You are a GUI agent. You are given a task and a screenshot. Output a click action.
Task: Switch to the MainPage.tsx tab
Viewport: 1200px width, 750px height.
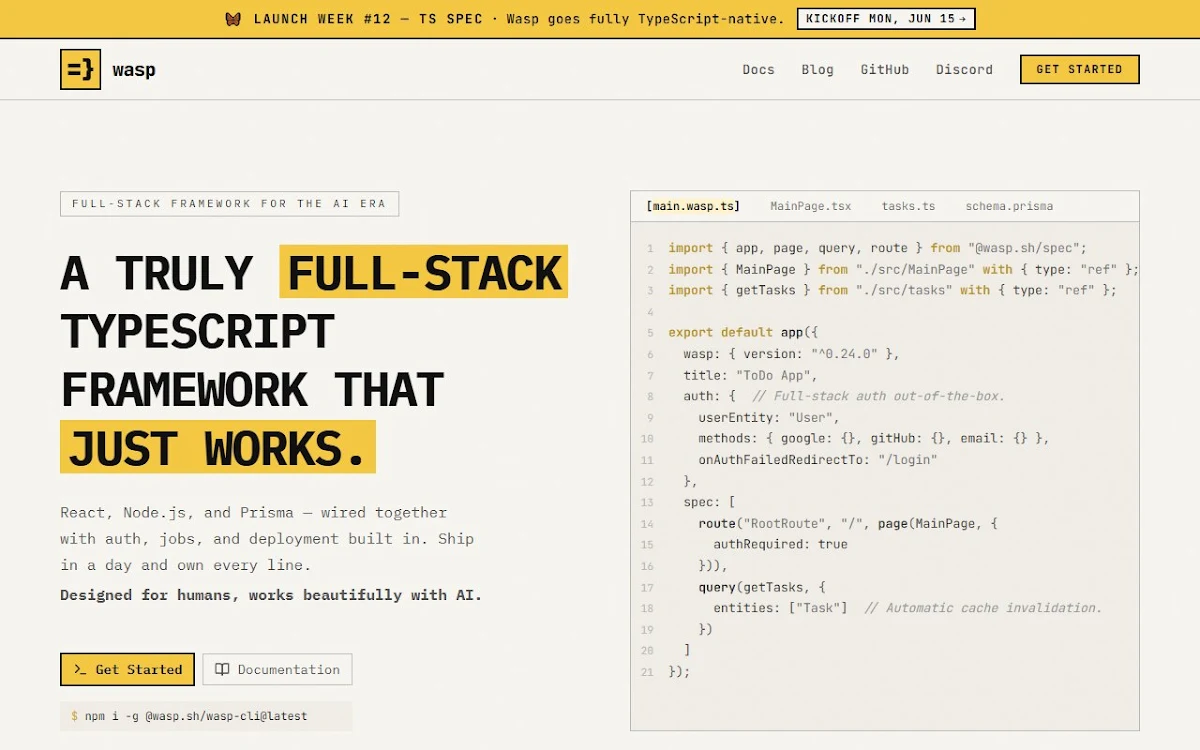coord(811,206)
